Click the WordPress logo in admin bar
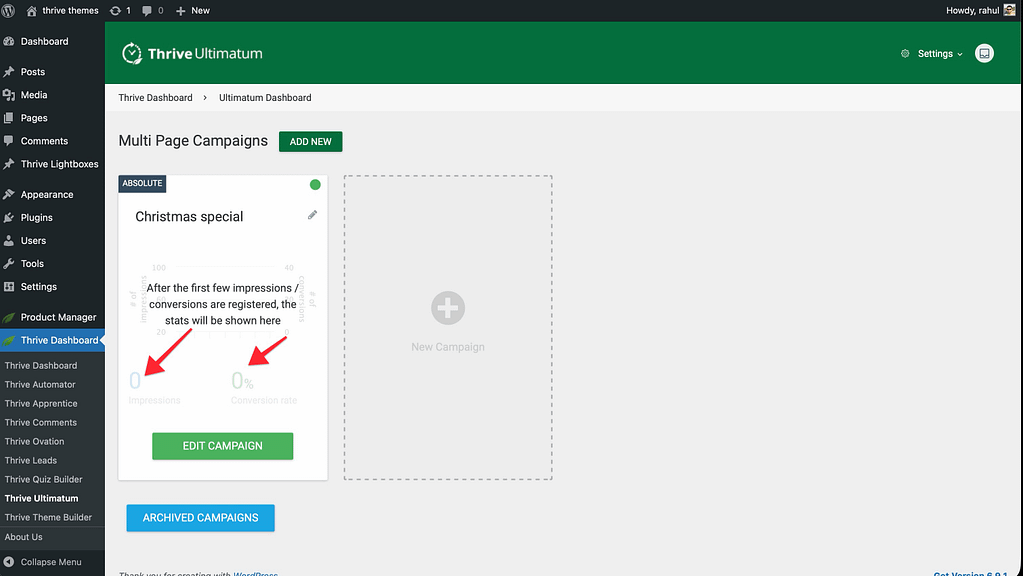The height and width of the screenshot is (576, 1023). [x=9, y=10]
